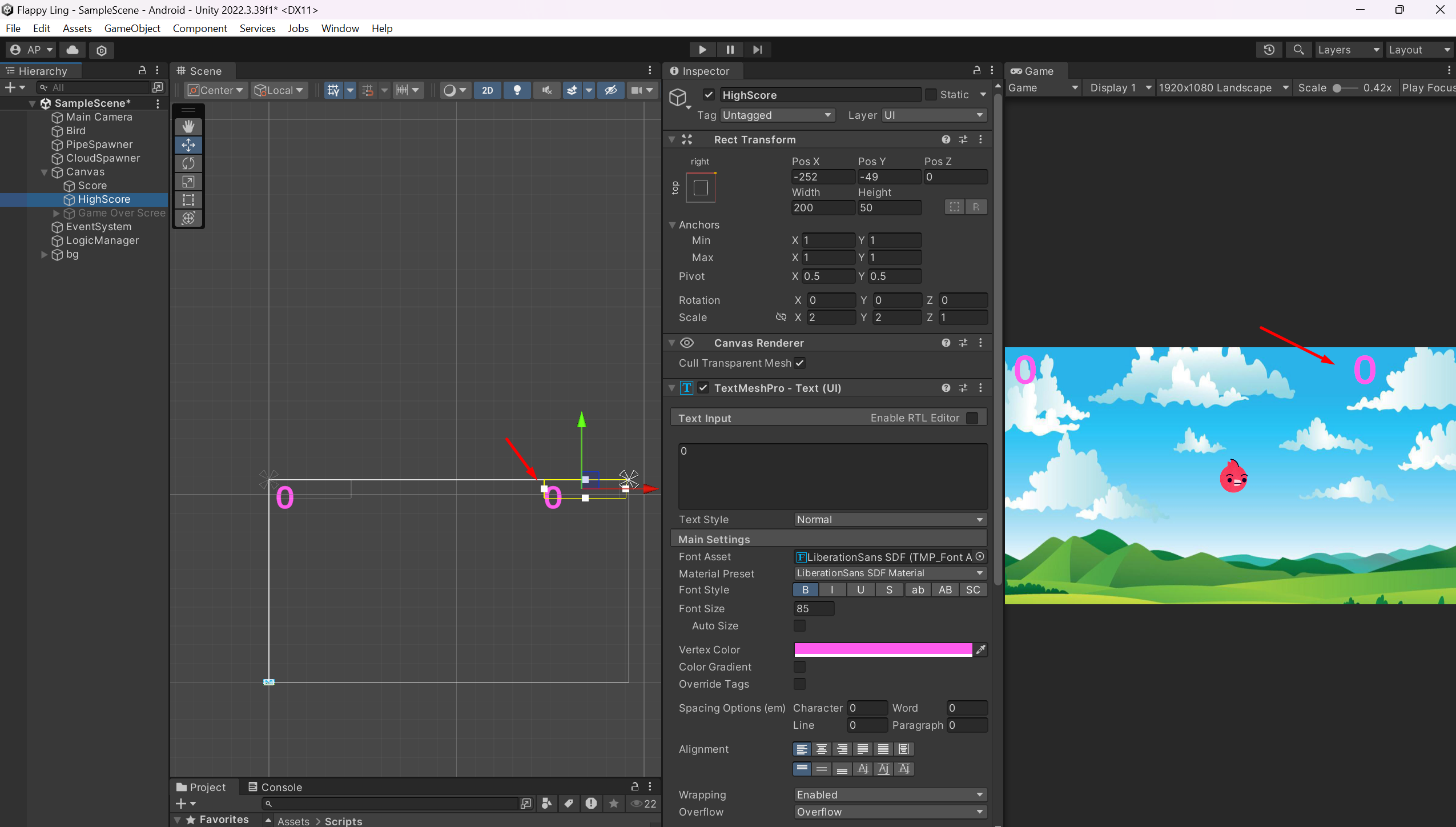Lock the Inspector panel

977,70
